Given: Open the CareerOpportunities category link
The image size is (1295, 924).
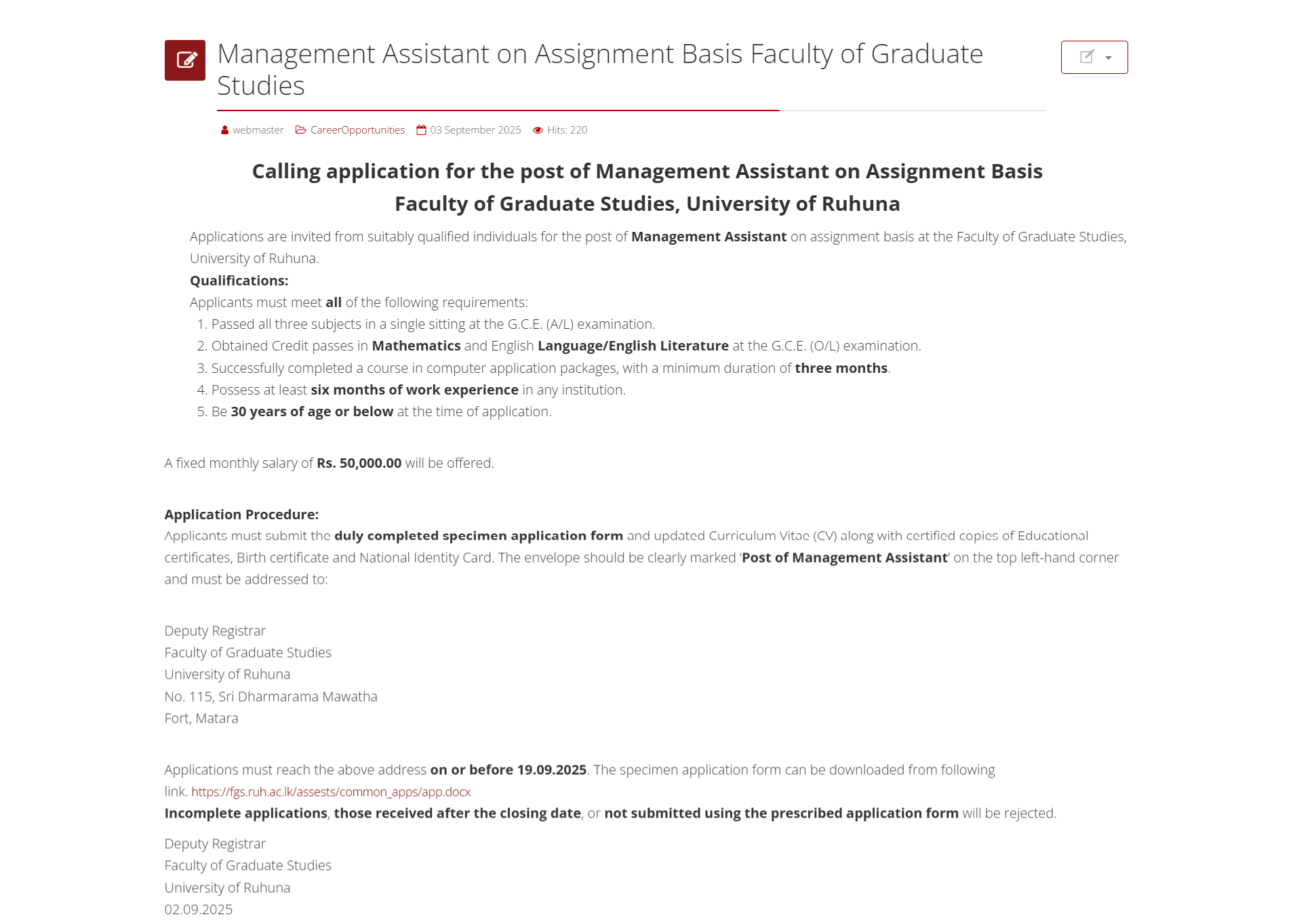Looking at the screenshot, I should 357,129.
